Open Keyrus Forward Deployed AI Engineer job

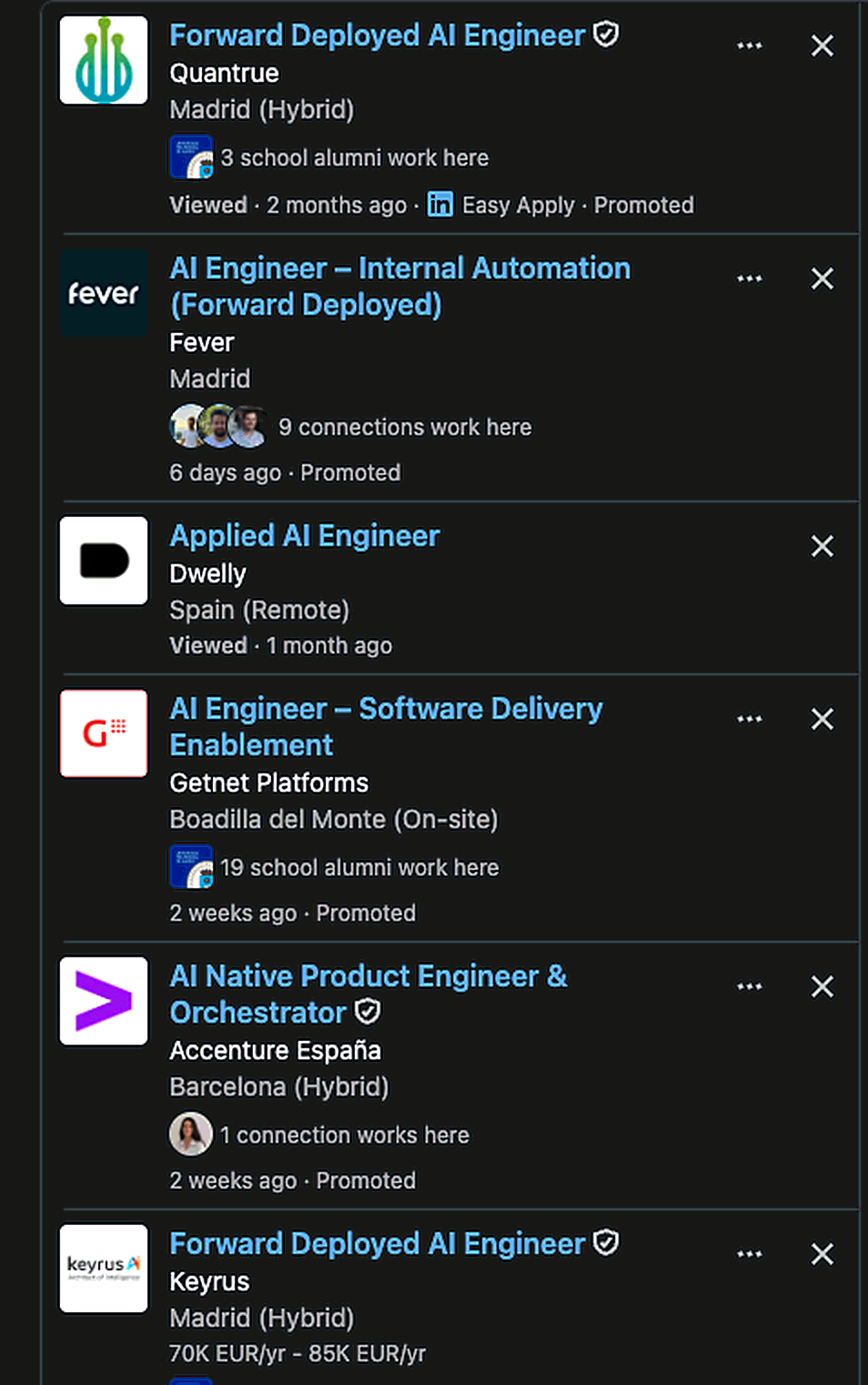[378, 1244]
